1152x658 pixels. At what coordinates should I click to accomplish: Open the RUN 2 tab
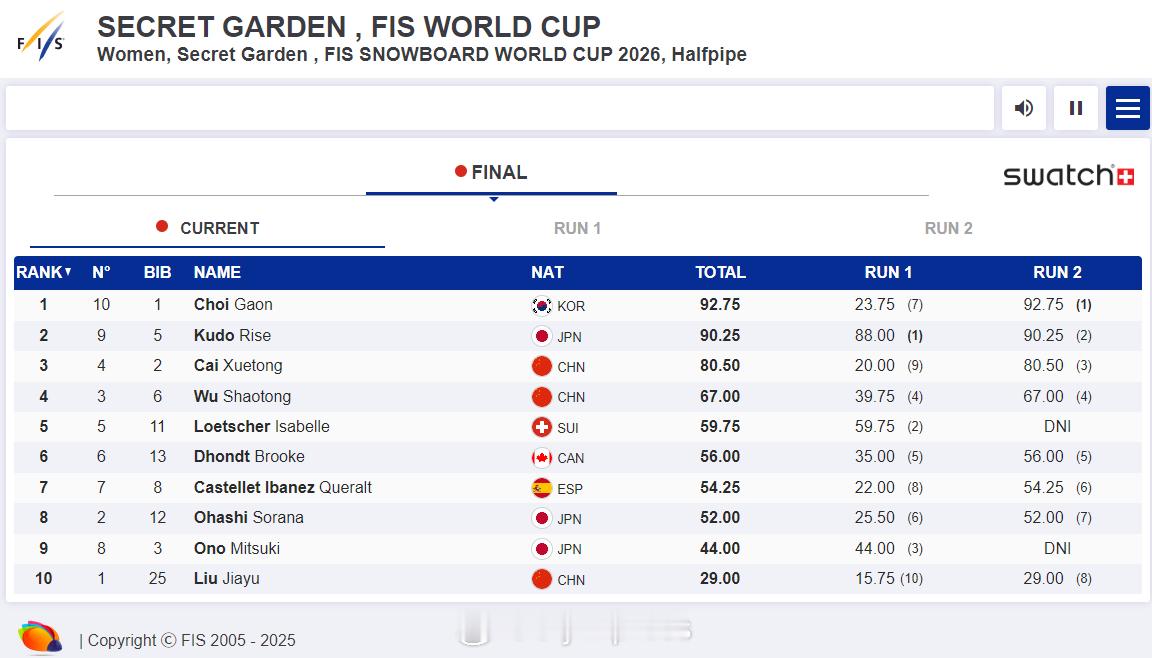(948, 228)
